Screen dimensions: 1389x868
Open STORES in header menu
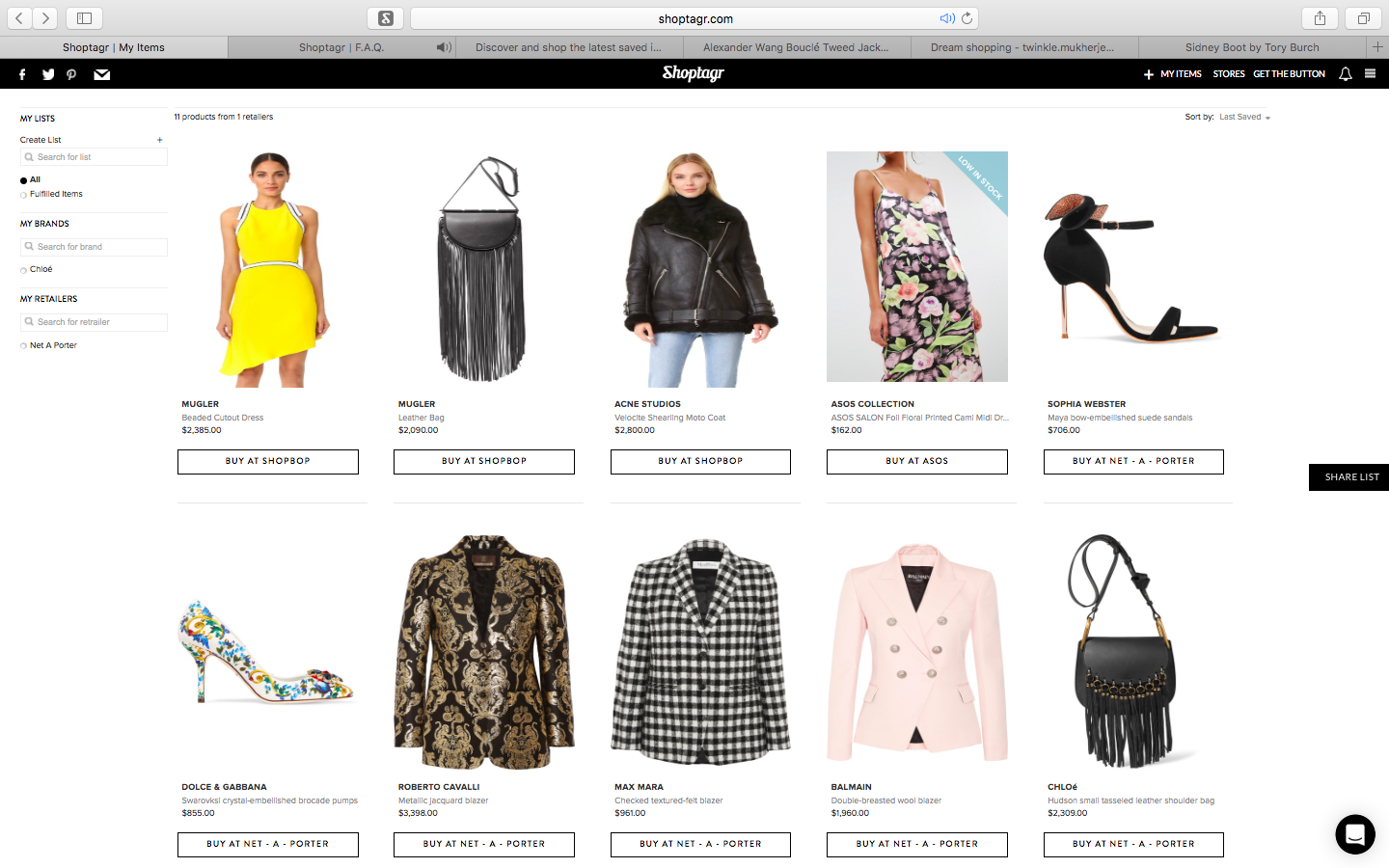(1229, 74)
